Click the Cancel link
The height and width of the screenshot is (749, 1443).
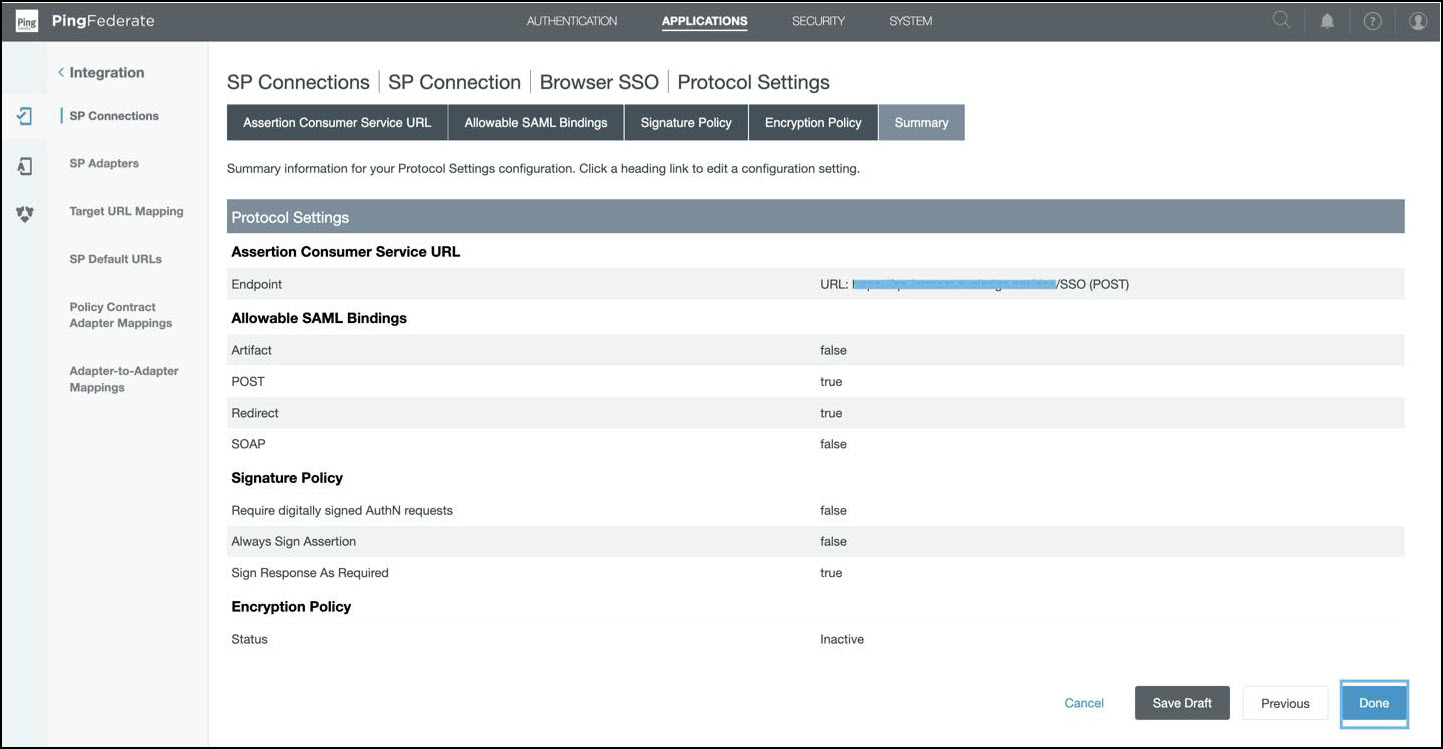pos(1084,703)
